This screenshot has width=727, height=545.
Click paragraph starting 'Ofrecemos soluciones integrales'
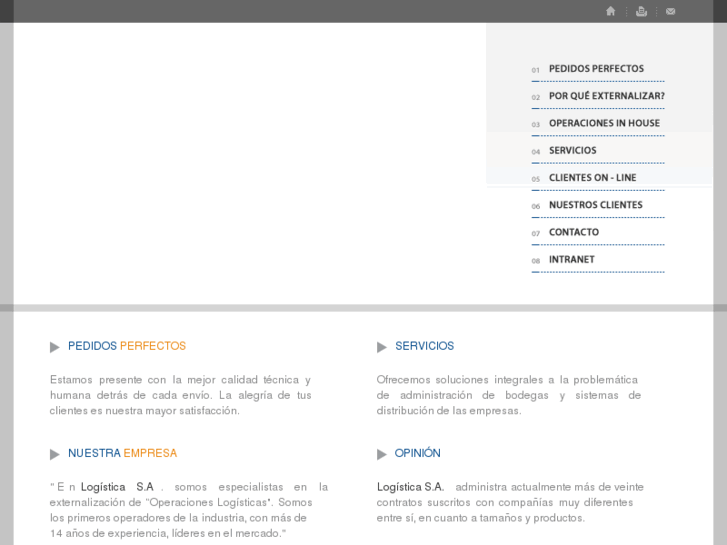[x=509, y=395]
